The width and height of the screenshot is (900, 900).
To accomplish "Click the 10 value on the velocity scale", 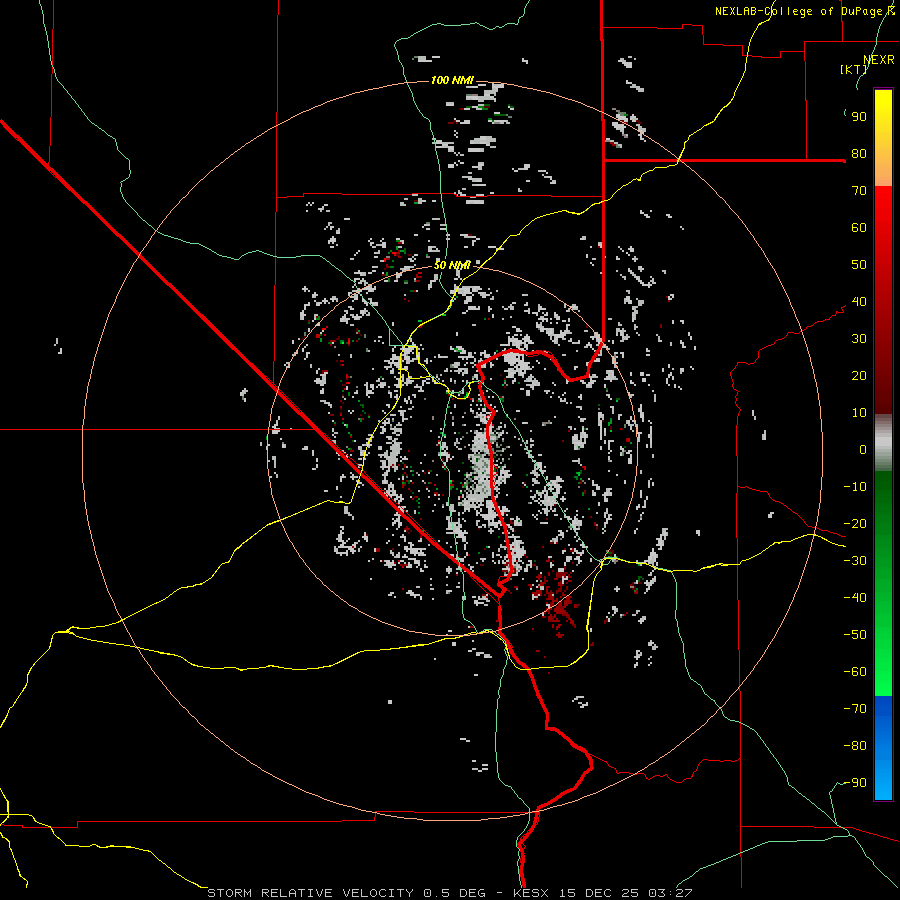I will (x=859, y=413).
